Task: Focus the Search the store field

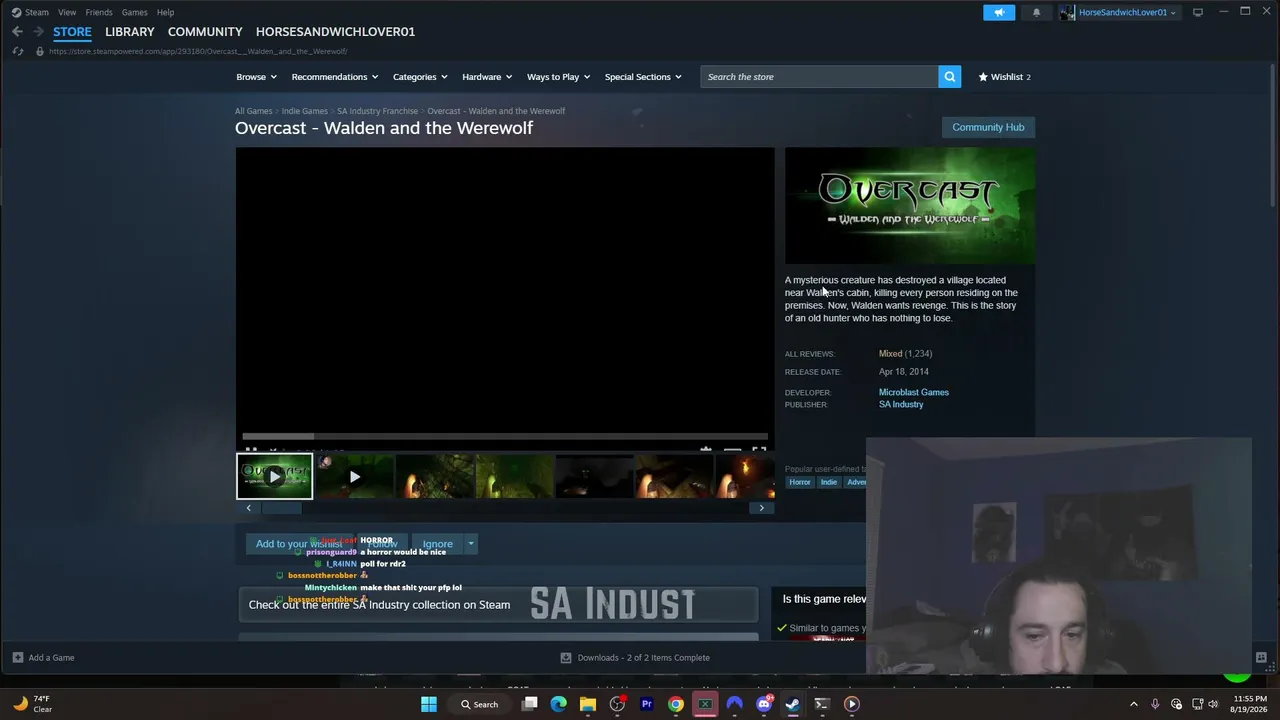Action: click(819, 77)
